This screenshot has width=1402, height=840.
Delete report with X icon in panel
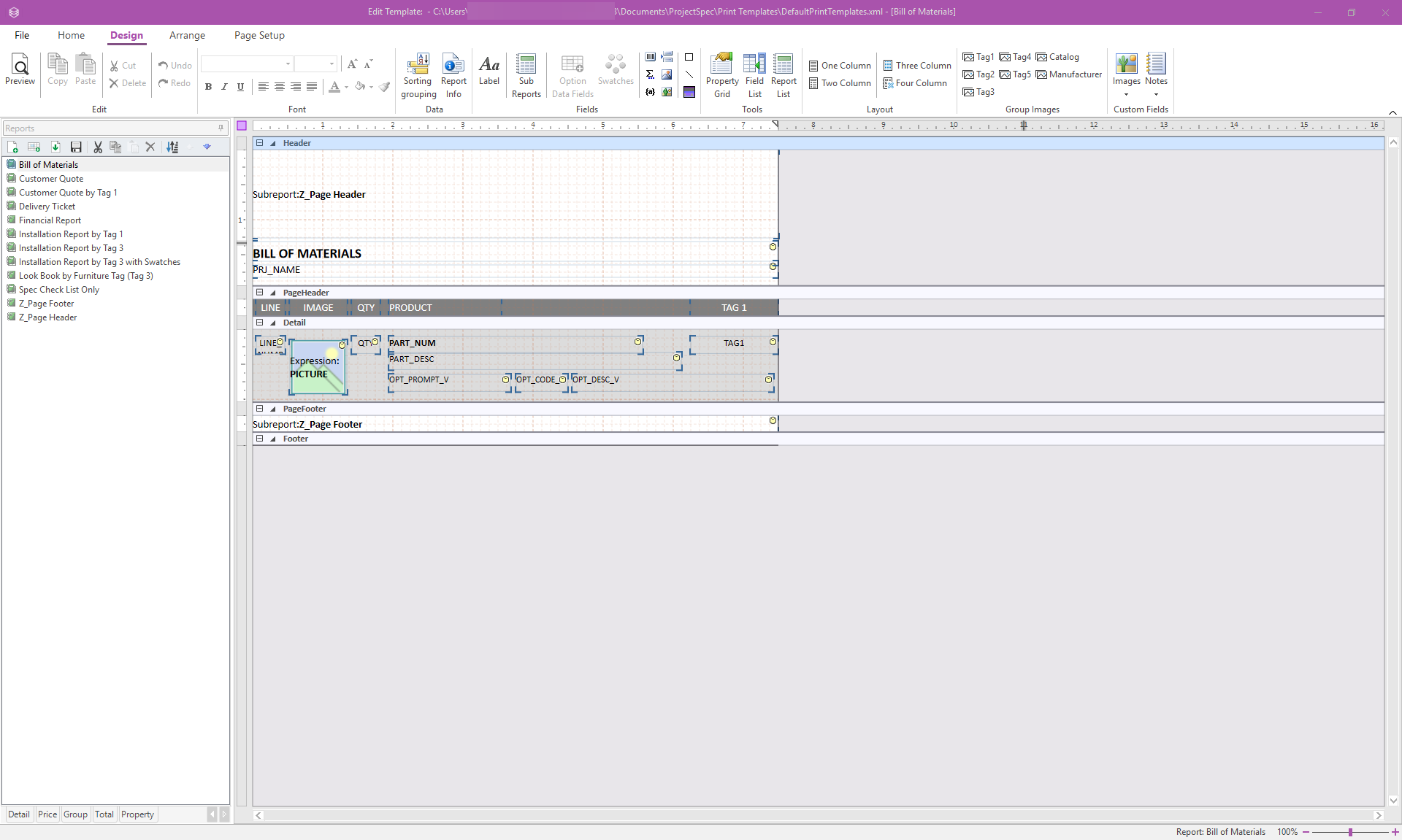[x=150, y=147]
